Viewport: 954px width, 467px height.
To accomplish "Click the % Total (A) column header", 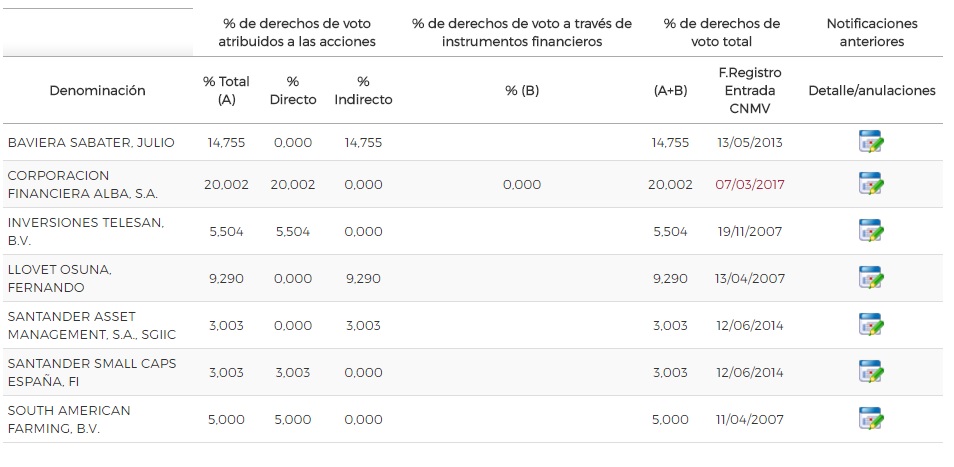I will tap(226, 90).
